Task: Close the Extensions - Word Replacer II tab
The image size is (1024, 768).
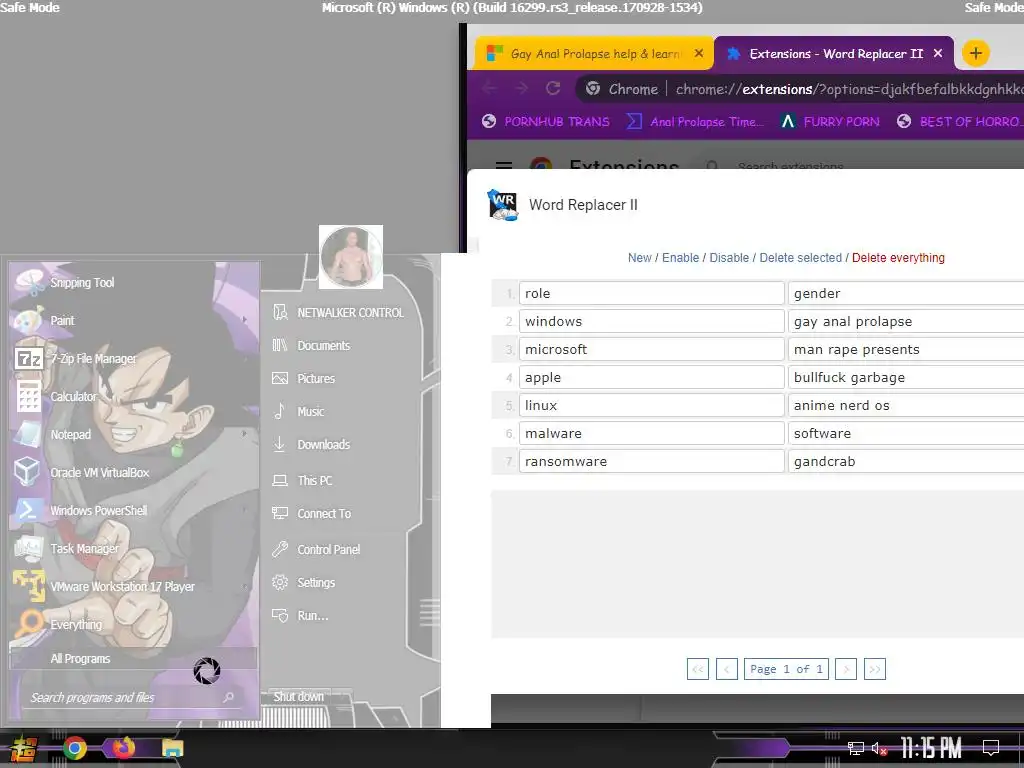Action: click(938, 54)
